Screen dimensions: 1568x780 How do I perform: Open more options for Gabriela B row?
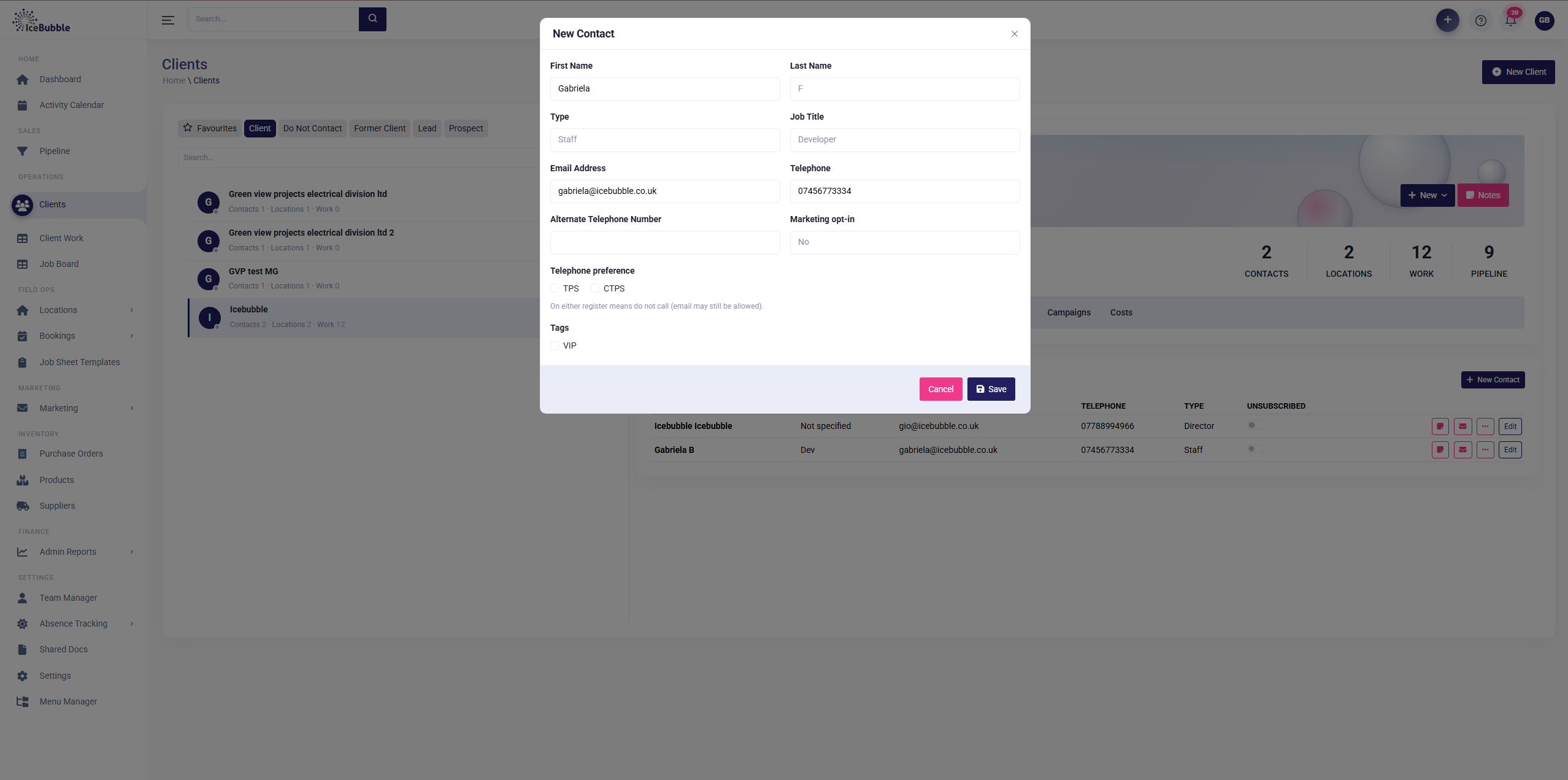(x=1485, y=450)
